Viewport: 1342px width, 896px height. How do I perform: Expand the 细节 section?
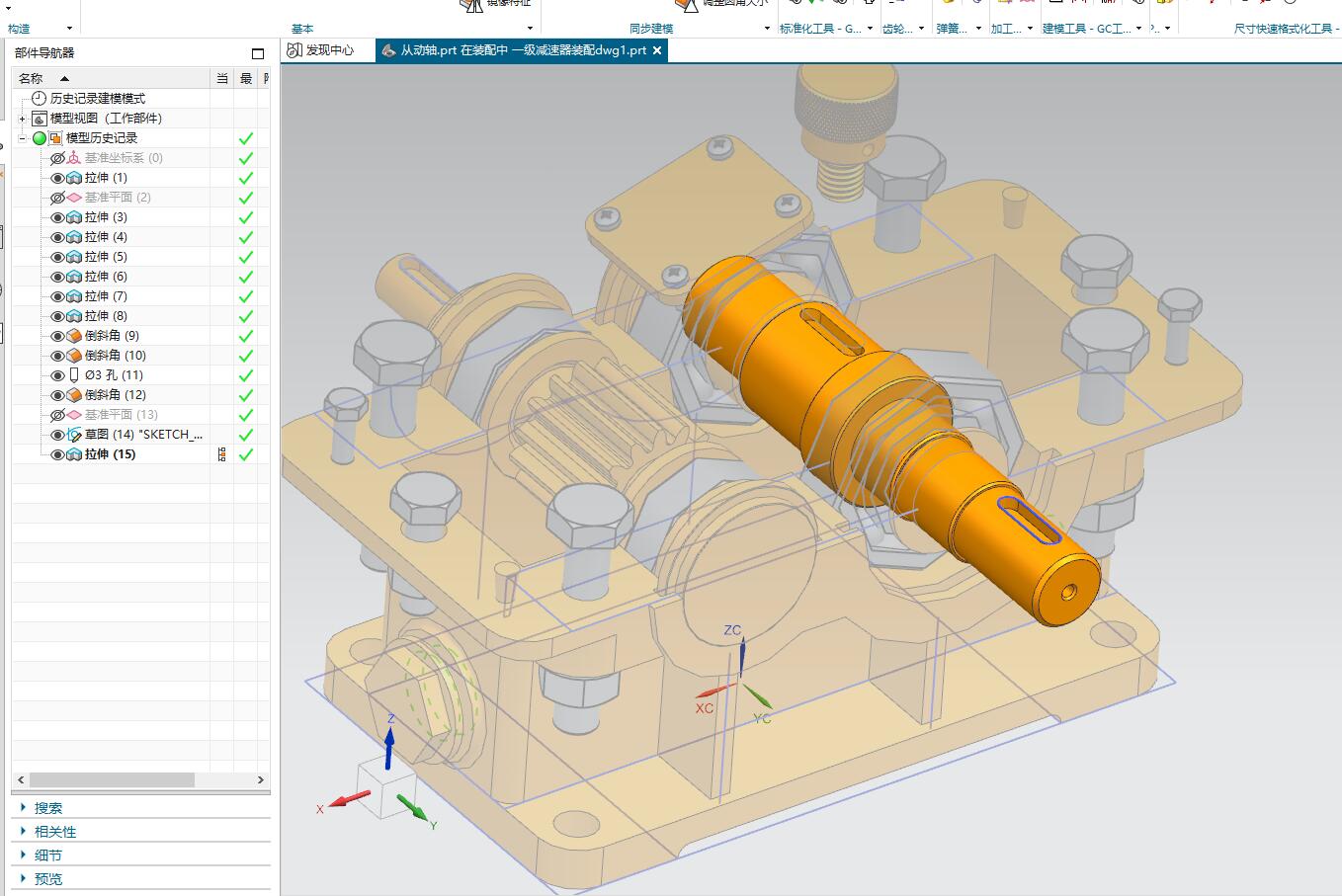(x=23, y=855)
